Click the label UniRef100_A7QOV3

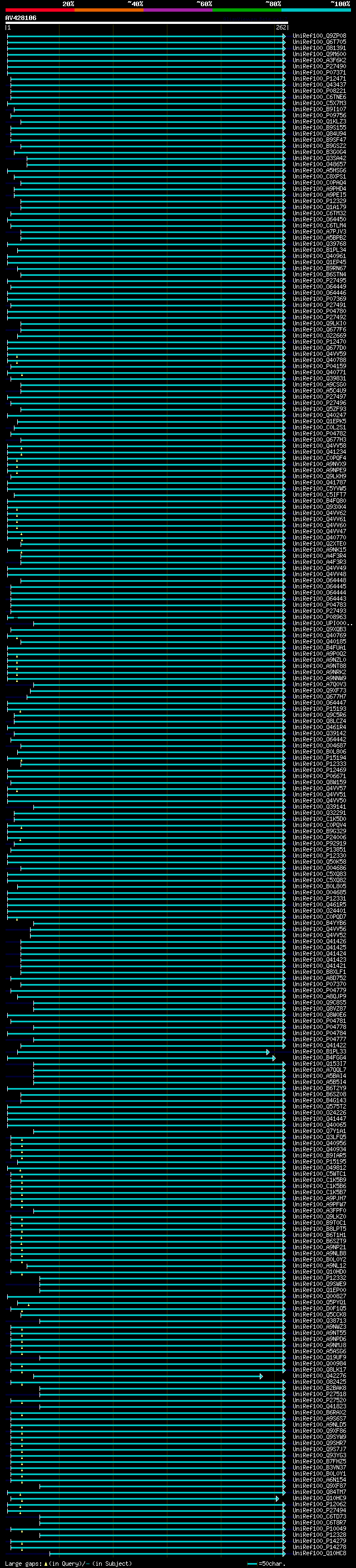click(319, 685)
